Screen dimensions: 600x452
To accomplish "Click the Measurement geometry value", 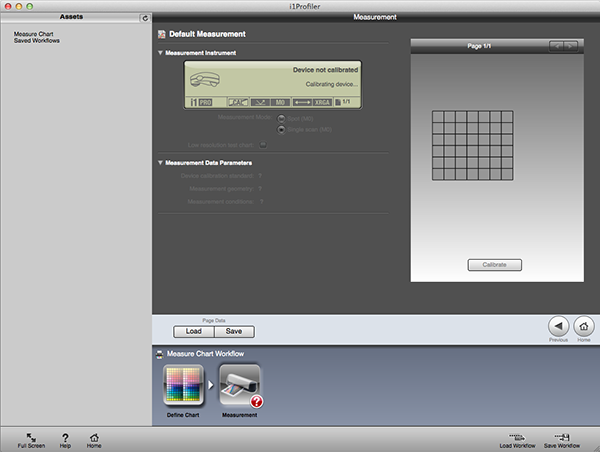I will 260,189.
